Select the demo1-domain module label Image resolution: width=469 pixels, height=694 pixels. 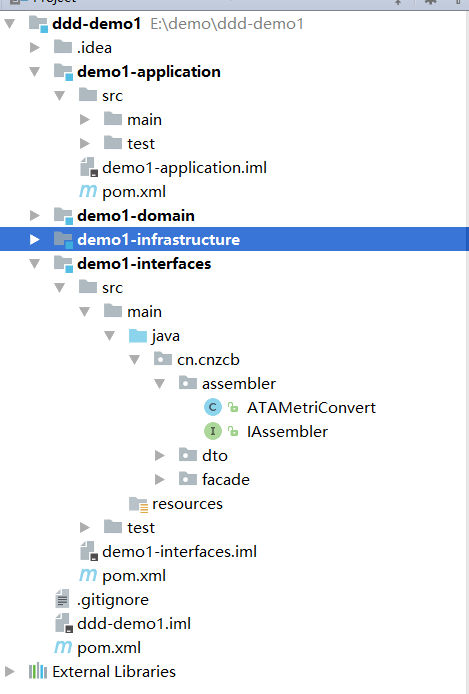[x=136, y=216]
